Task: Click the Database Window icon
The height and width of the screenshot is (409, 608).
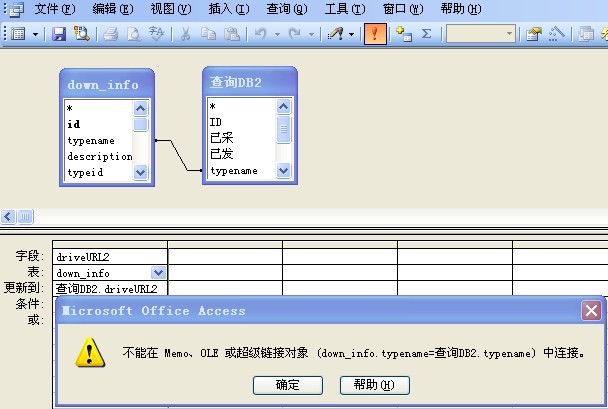Action: coord(586,34)
